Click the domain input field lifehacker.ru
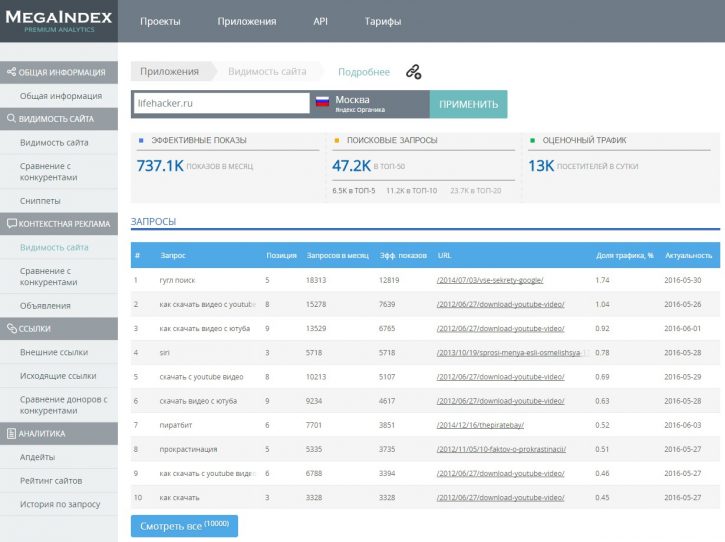 pyautogui.click(x=221, y=103)
